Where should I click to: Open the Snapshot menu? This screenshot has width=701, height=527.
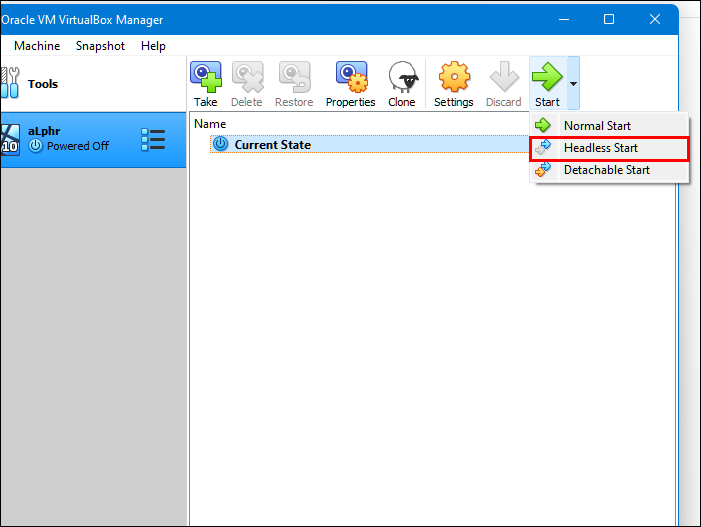tap(100, 46)
